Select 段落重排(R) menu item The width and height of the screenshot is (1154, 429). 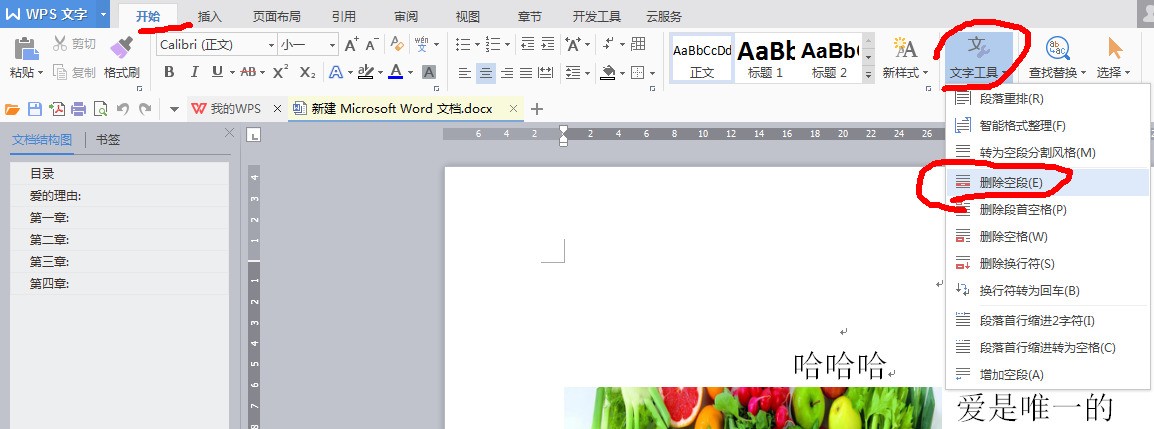click(1047, 98)
